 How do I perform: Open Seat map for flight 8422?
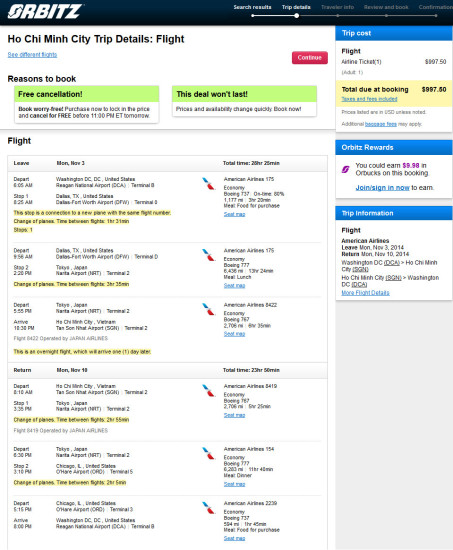pyautogui.click(x=234, y=334)
